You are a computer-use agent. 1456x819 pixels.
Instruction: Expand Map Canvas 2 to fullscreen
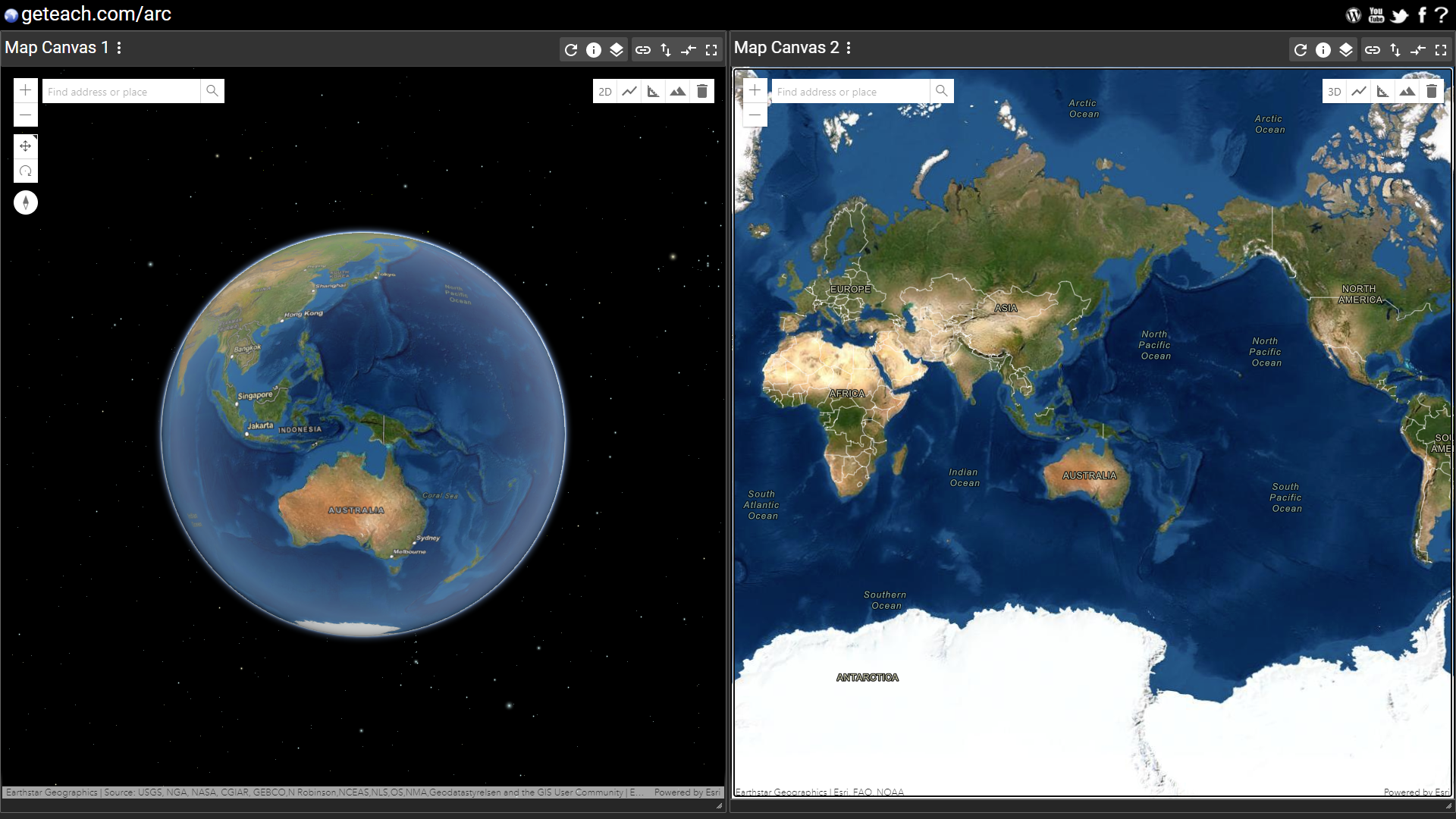point(1440,49)
